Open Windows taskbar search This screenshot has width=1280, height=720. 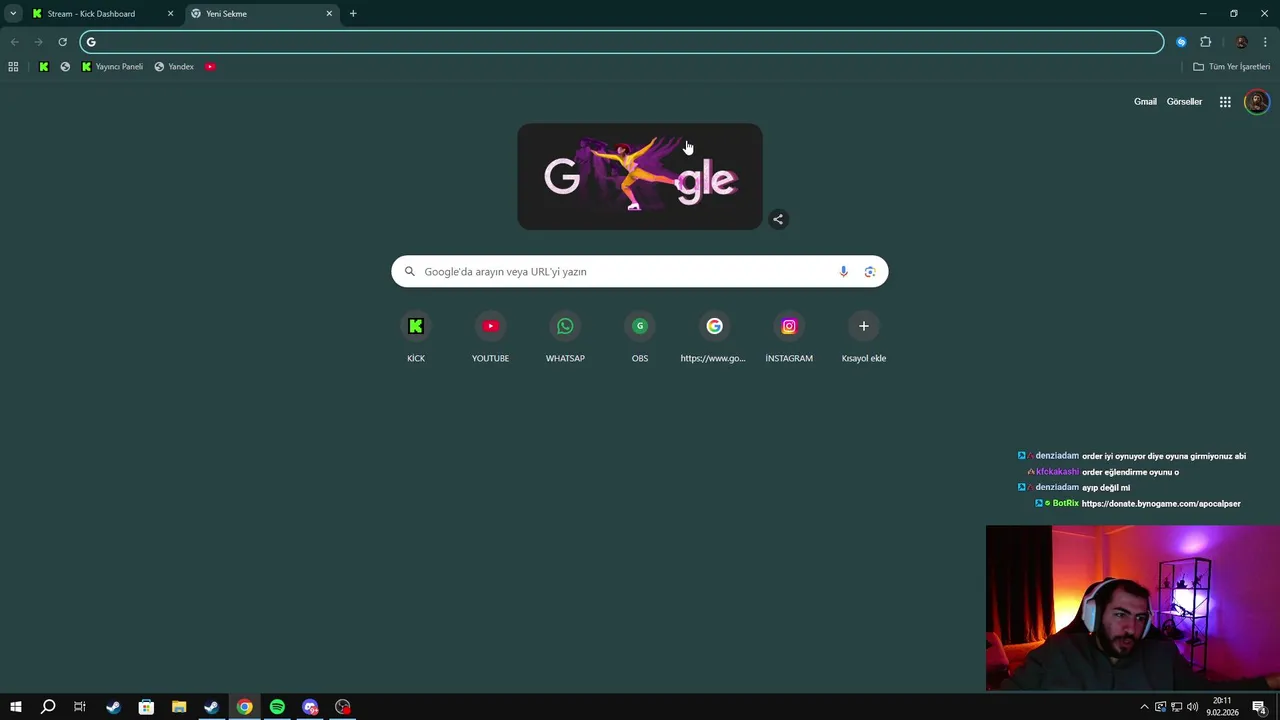[48, 707]
